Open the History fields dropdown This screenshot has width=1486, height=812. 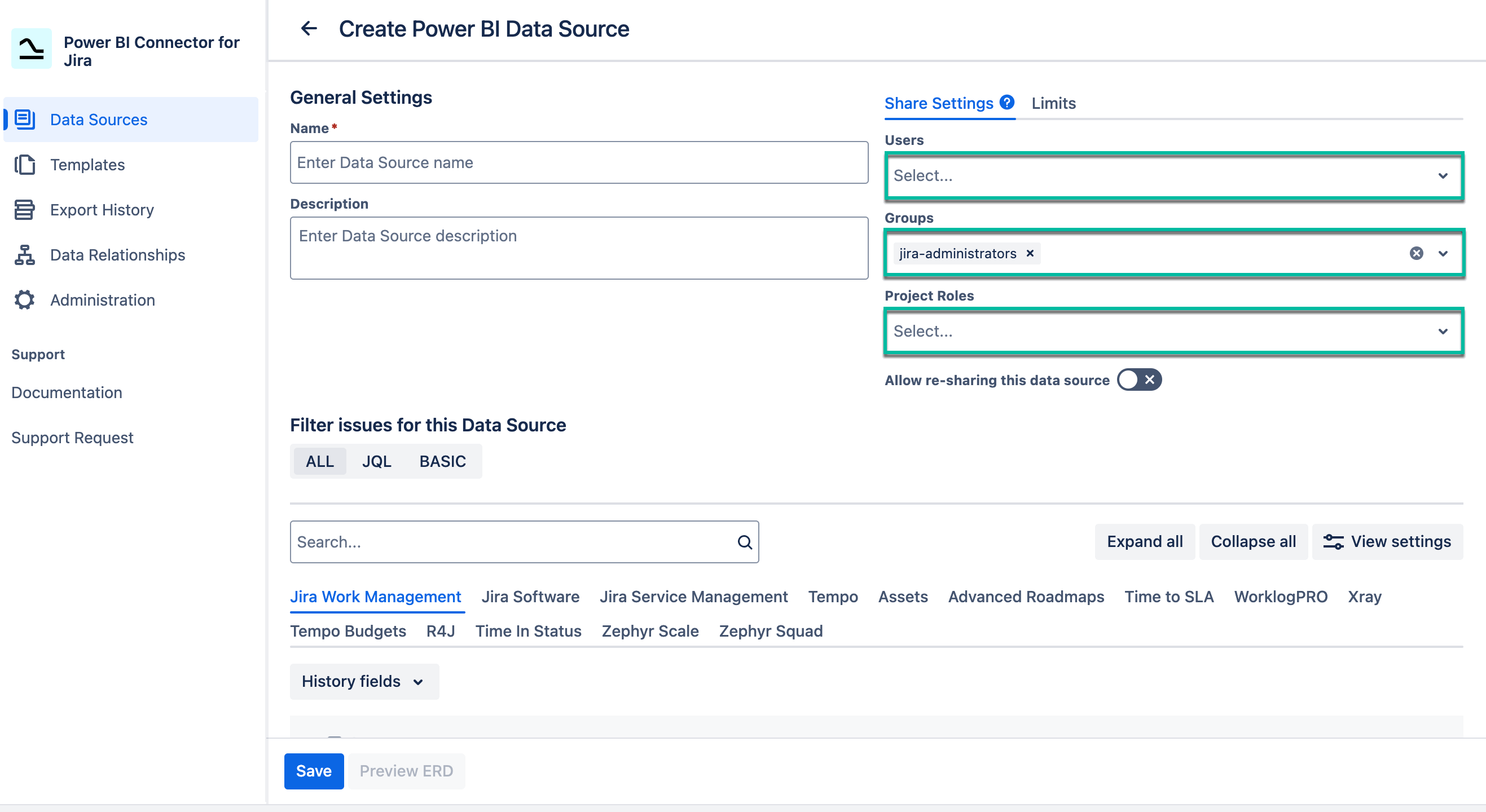(x=363, y=681)
